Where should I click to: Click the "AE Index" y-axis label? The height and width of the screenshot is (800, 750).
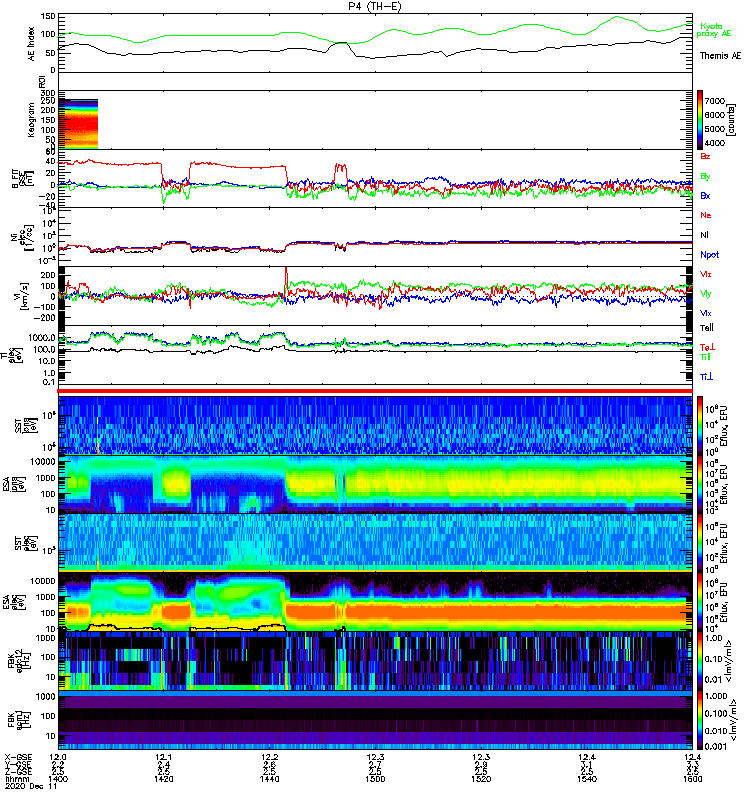(32, 44)
